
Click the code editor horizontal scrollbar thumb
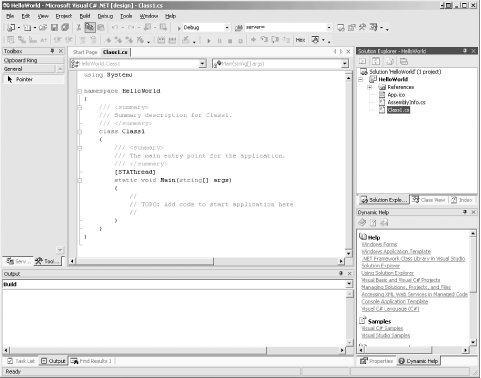click(x=145, y=261)
